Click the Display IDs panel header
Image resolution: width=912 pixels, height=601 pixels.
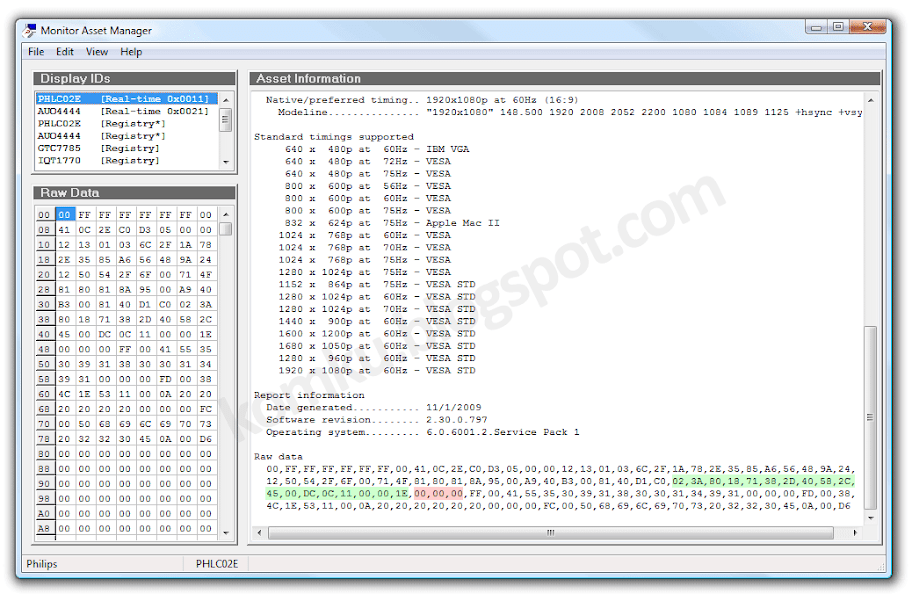[134, 78]
